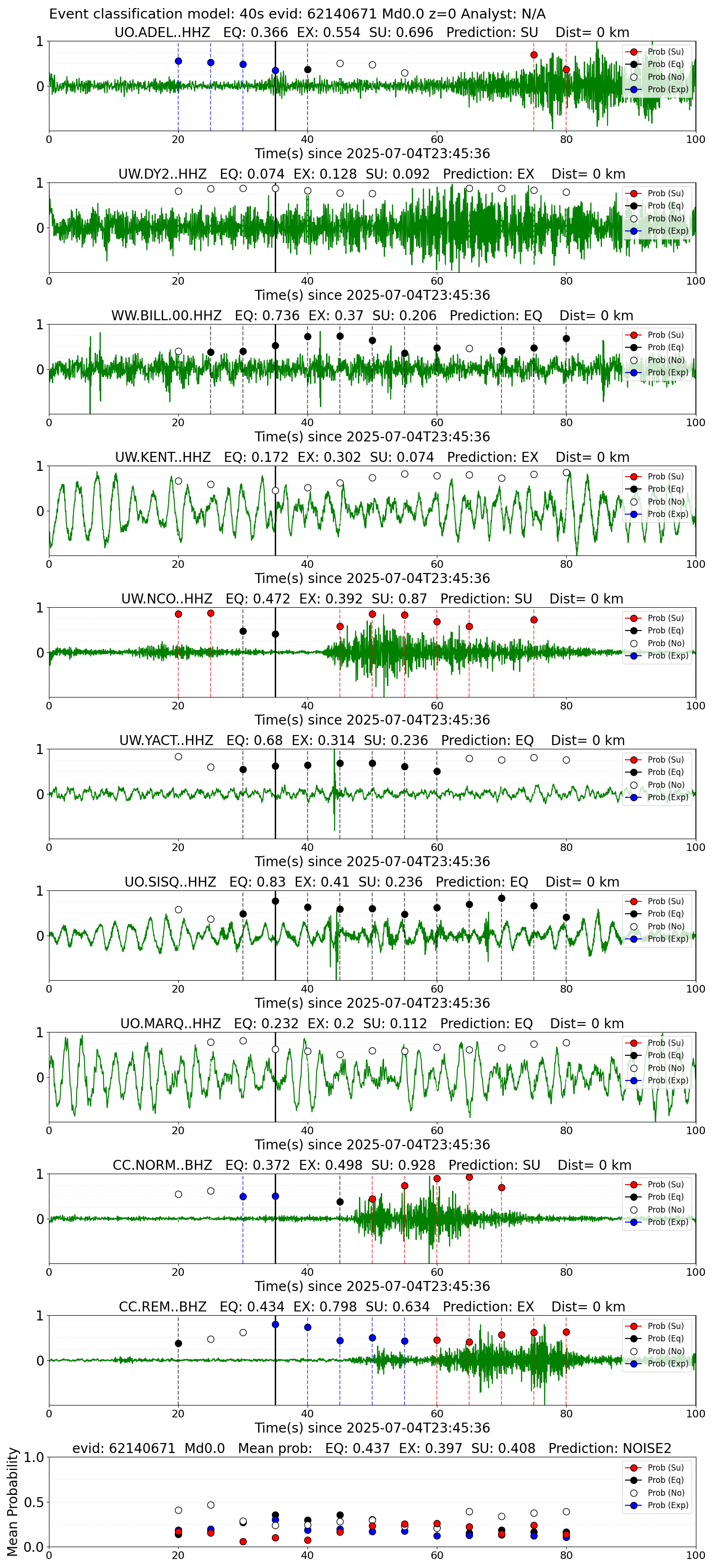
Task: Click the red Su marker at 20 s in UW.NCO plot
Action: click(x=178, y=614)
